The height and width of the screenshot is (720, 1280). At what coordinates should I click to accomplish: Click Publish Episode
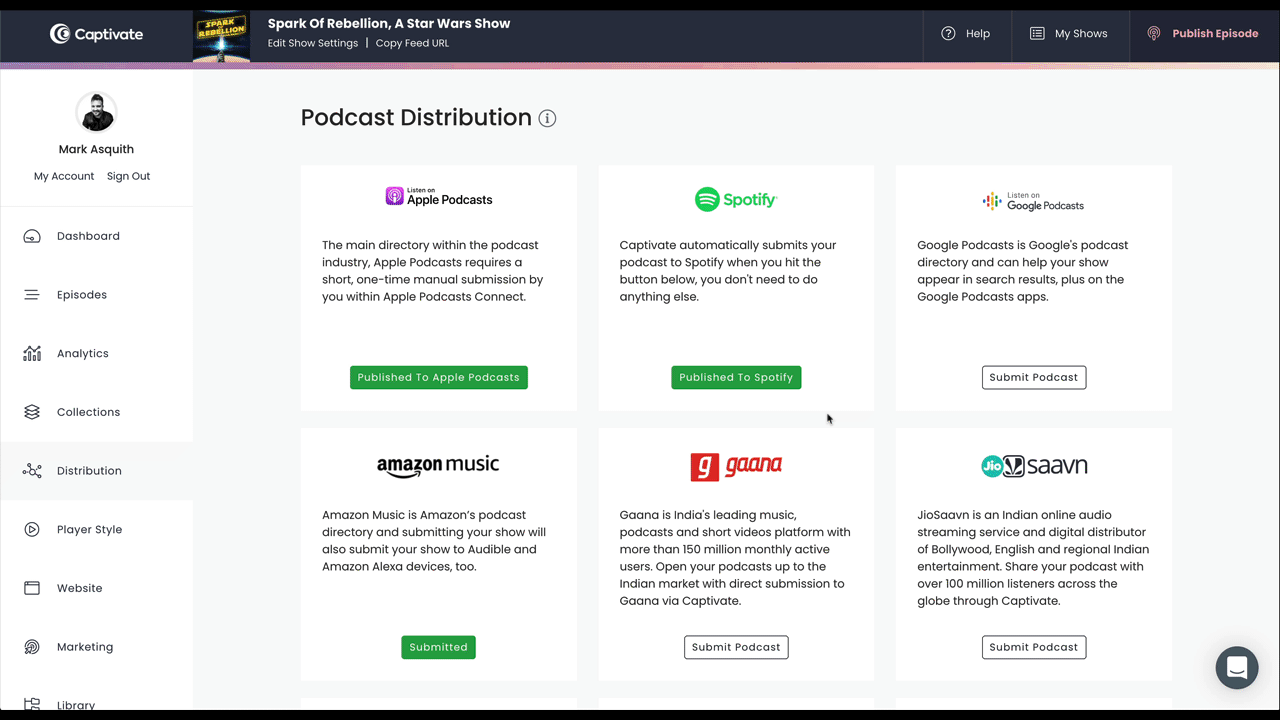tap(1212, 33)
